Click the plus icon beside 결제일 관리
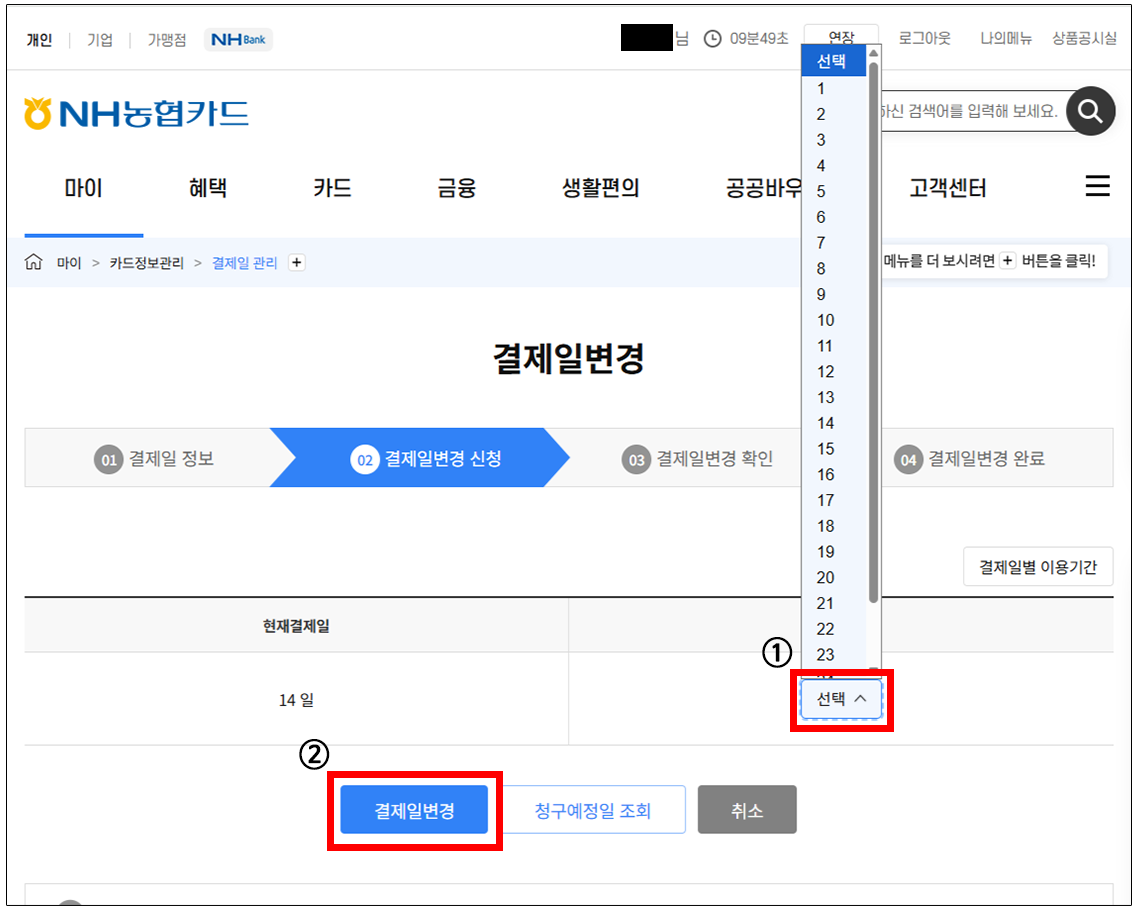 pyautogui.click(x=296, y=262)
